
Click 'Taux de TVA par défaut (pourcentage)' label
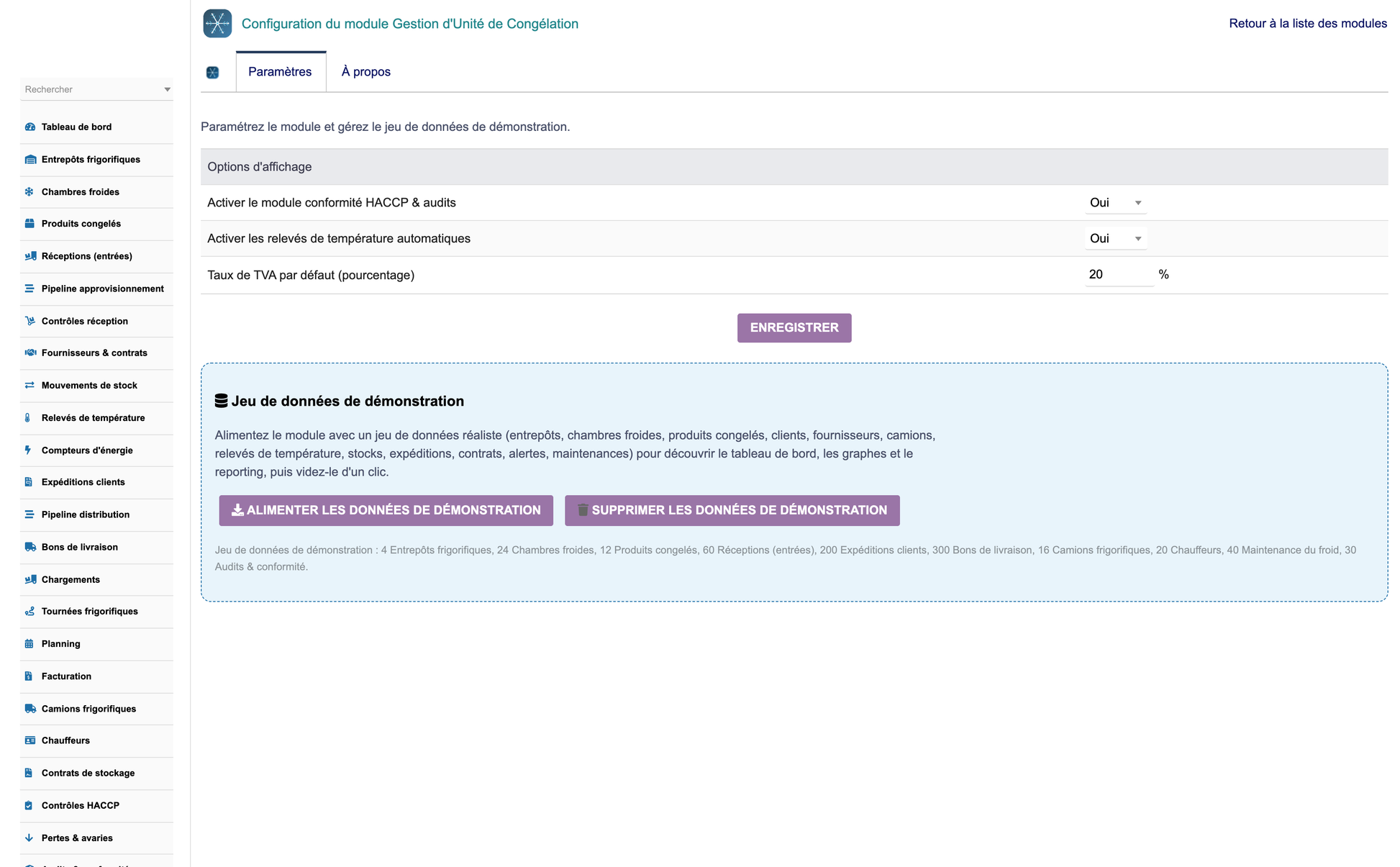point(311,276)
